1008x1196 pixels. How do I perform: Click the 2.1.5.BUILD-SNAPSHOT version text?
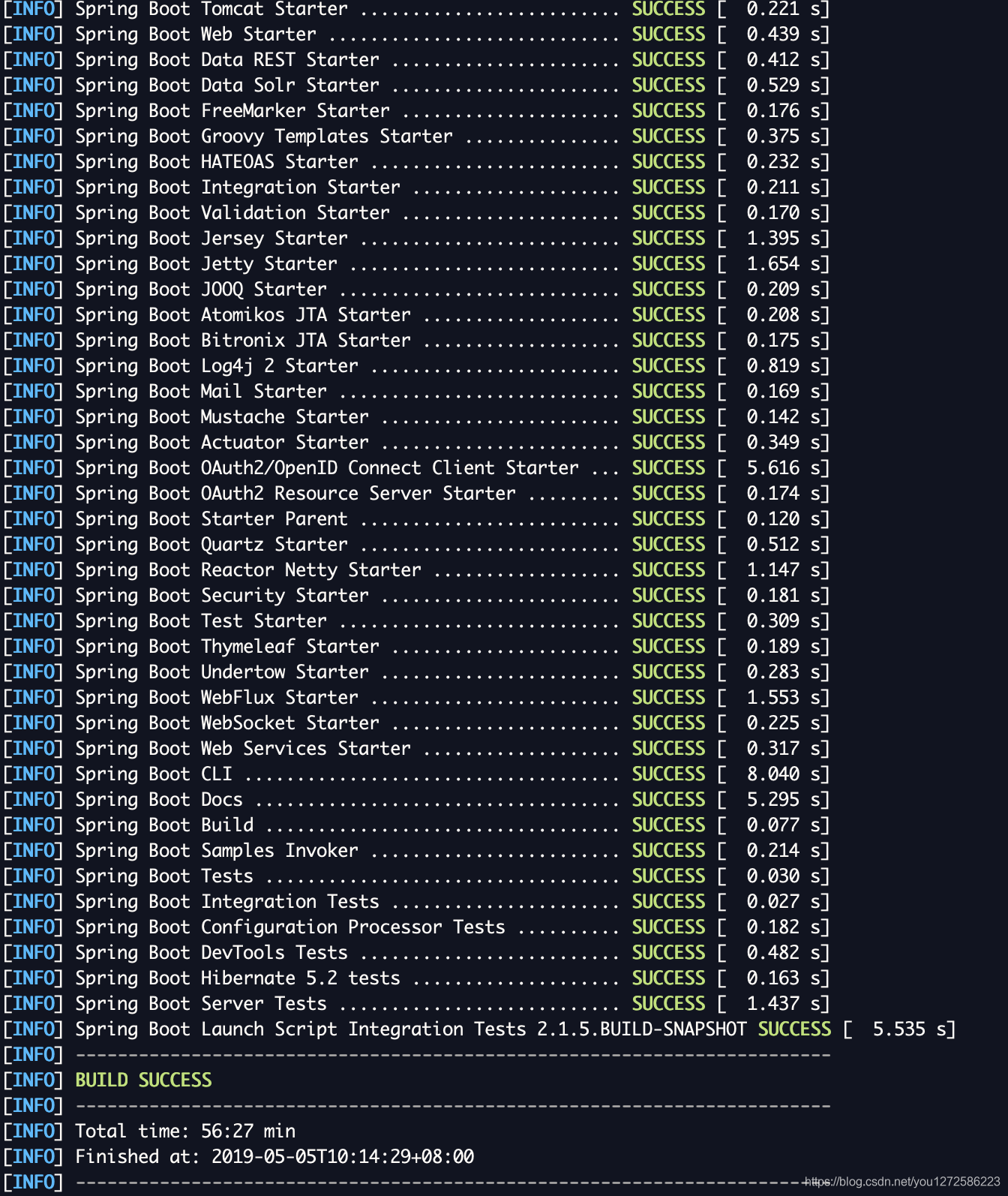point(642,1029)
